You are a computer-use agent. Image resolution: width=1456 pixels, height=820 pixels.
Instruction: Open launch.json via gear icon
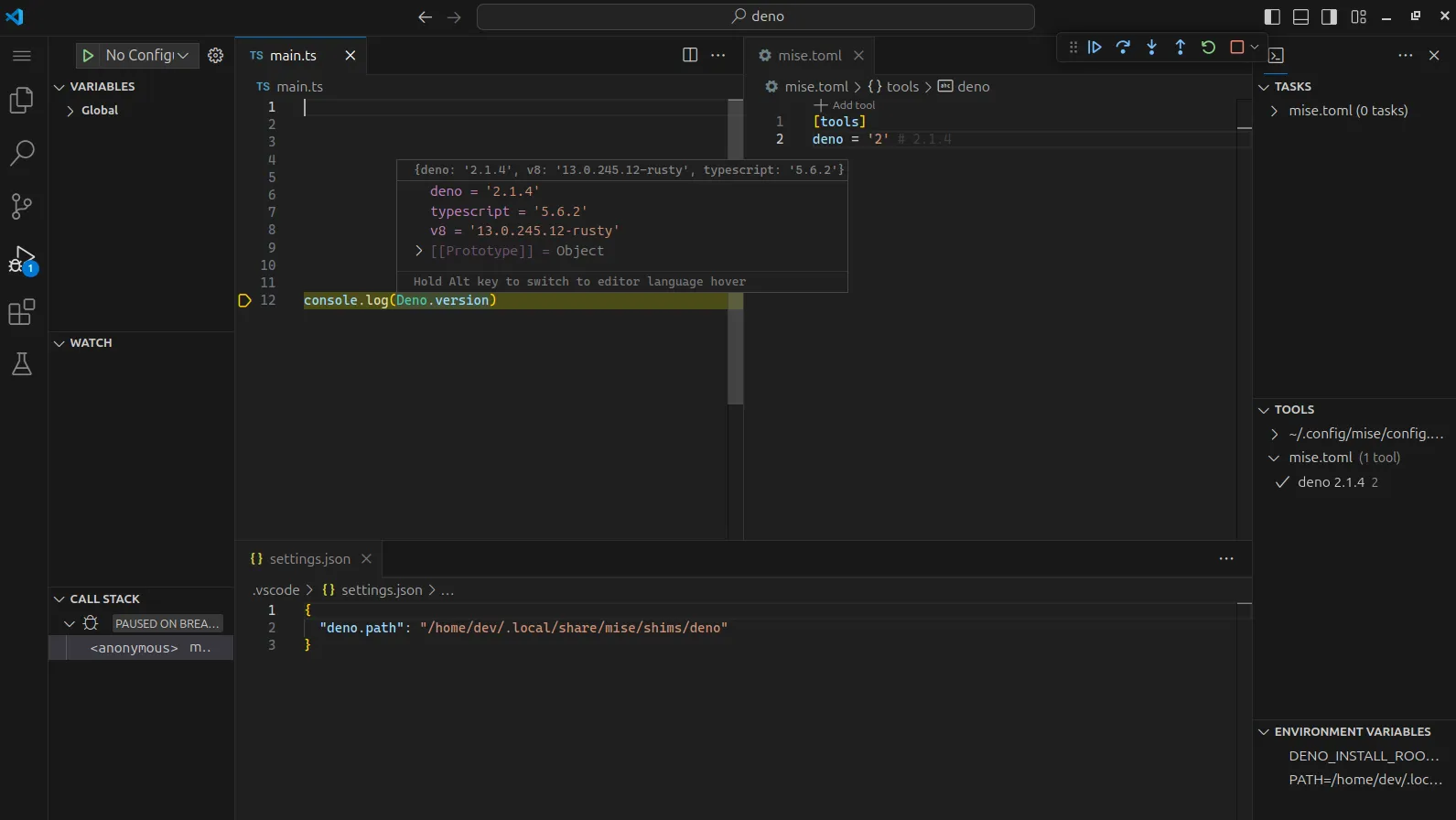(216, 56)
